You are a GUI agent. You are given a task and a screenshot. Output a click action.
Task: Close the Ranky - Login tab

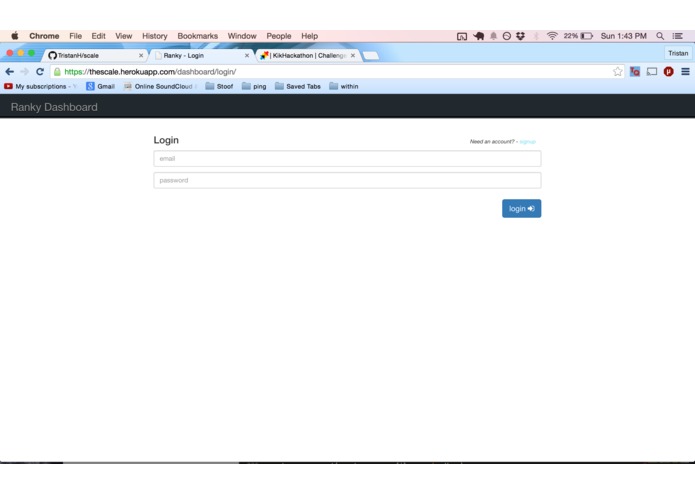pos(247,55)
